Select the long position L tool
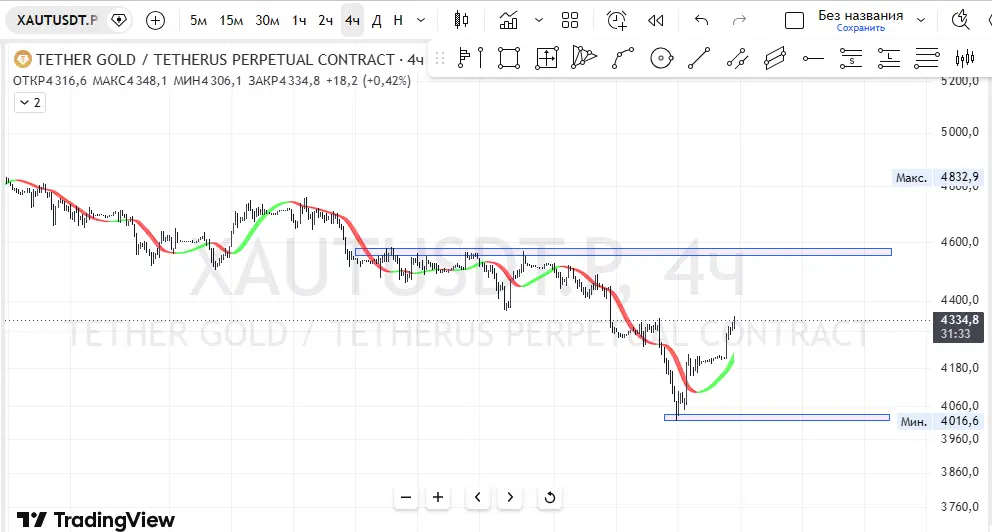 [x=889, y=58]
